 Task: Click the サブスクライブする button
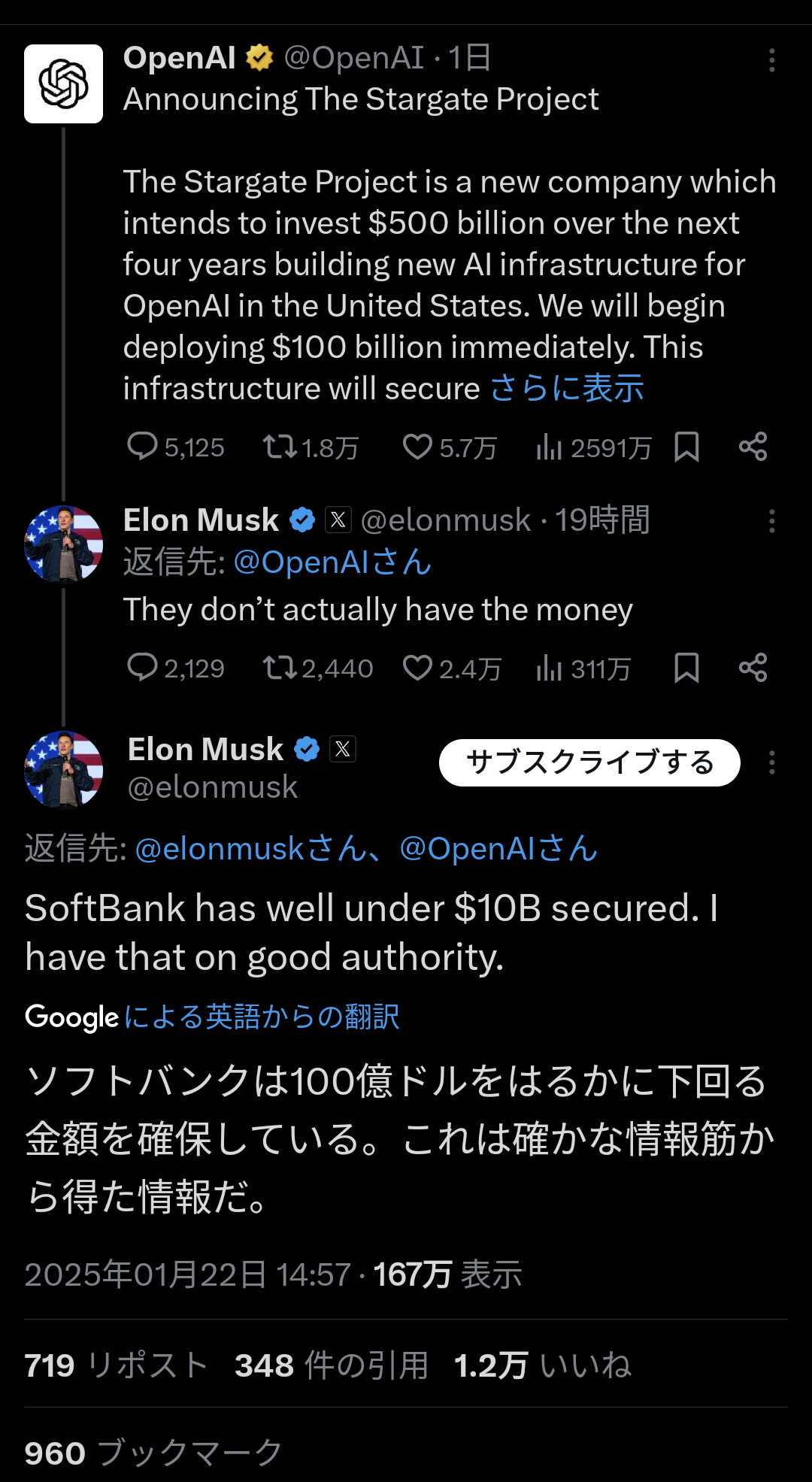click(589, 762)
